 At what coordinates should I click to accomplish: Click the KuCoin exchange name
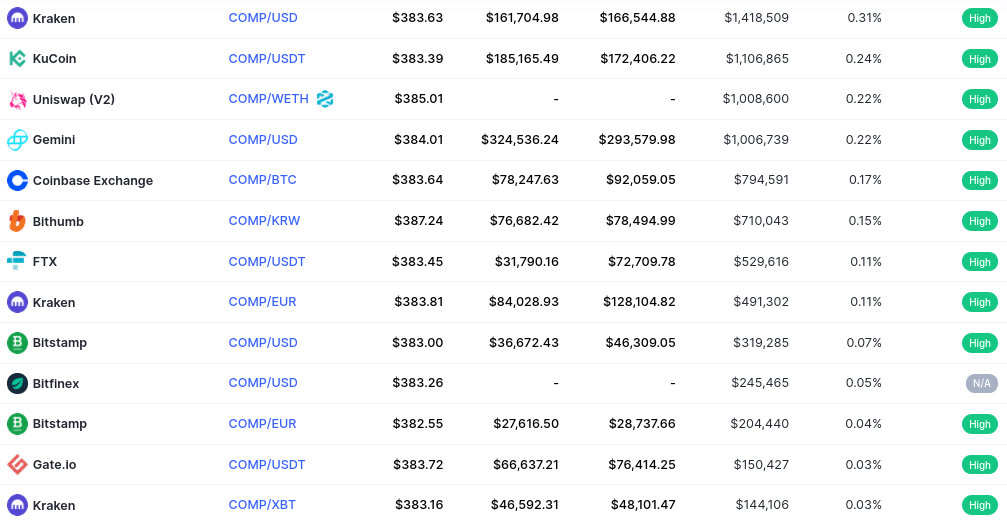[55, 58]
